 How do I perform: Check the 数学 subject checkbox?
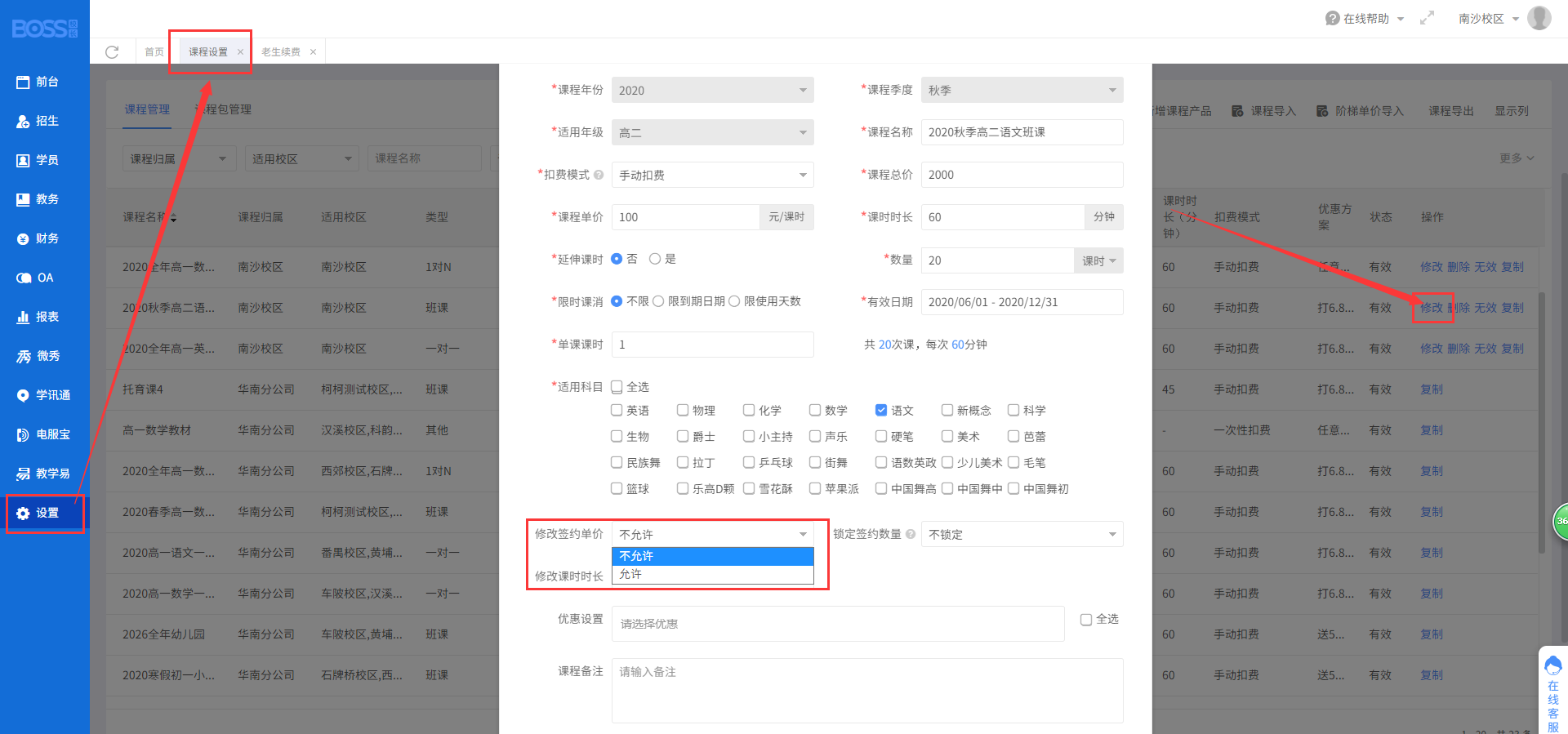[x=815, y=410]
